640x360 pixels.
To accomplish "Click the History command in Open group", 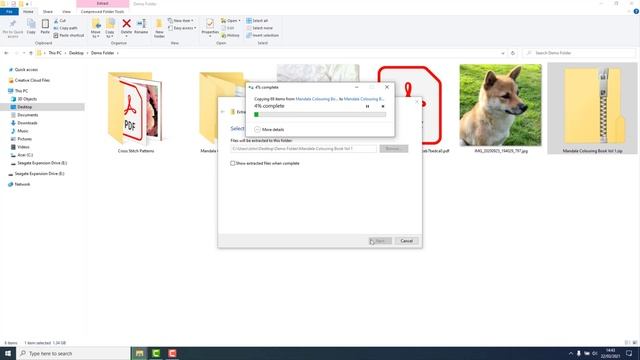I will tap(230, 36).
